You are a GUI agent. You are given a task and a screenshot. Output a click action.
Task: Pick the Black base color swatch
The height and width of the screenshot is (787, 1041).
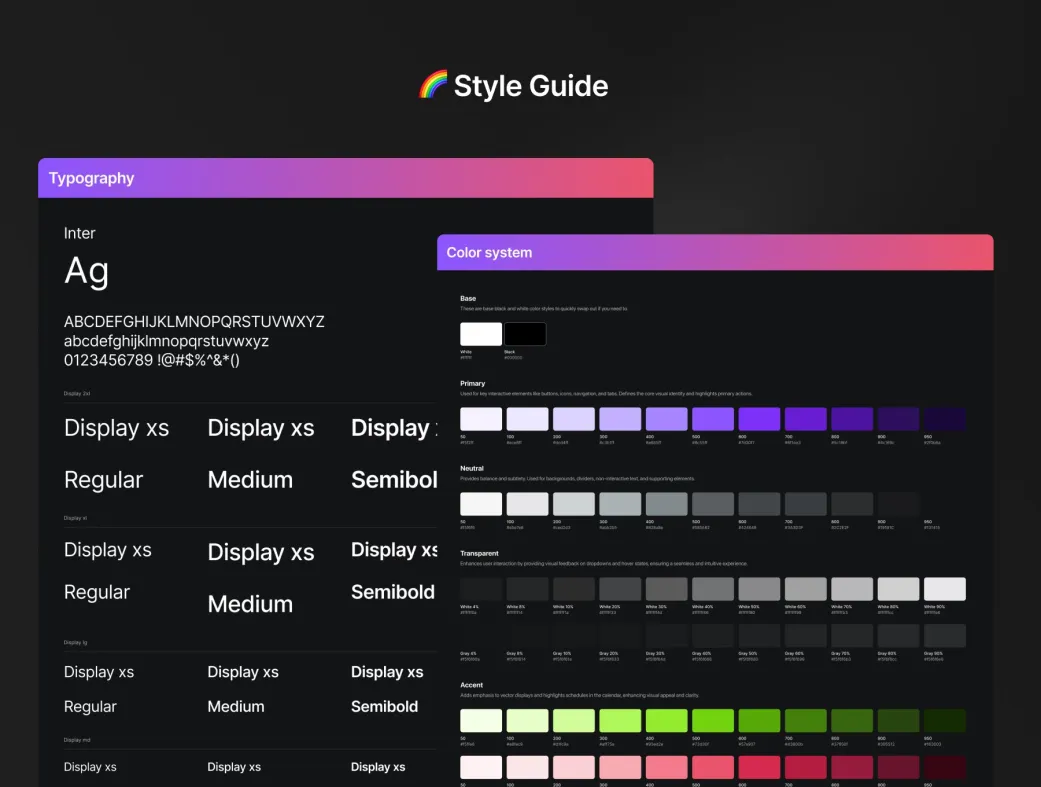[525, 334]
